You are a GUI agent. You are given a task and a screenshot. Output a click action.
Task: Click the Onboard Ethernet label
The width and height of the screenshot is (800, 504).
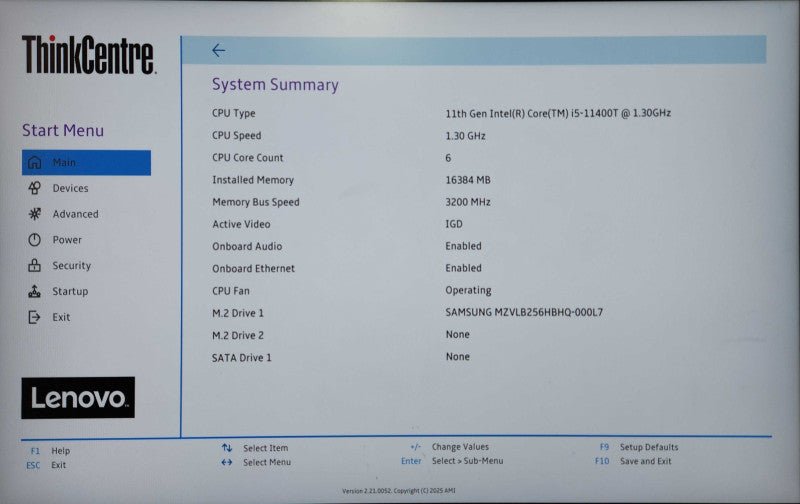pyautogui.click(x=254, y=268)
